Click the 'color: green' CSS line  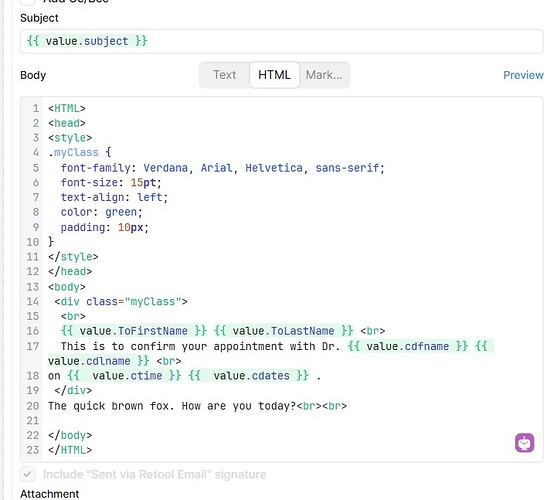click(101, 212)
